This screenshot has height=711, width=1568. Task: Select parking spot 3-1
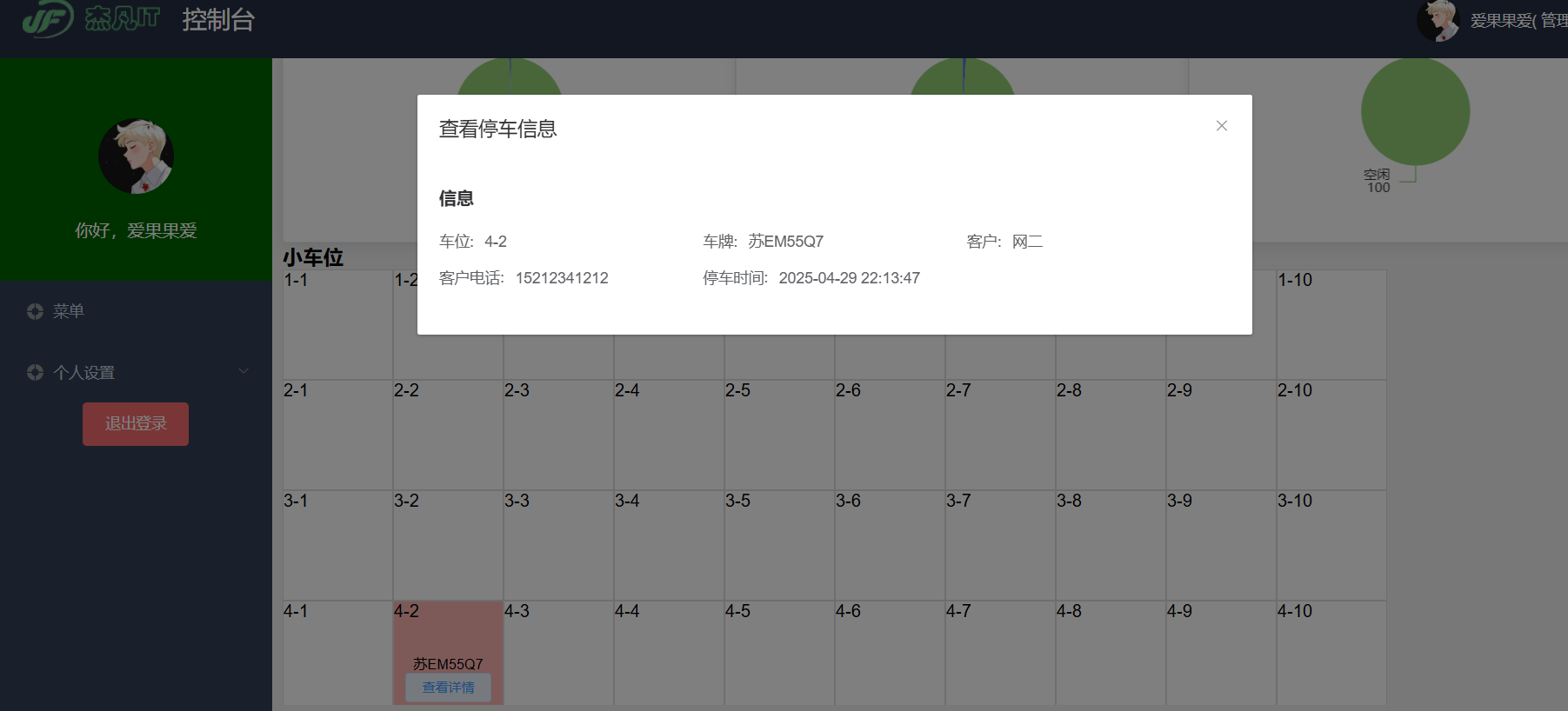[337, 545]
